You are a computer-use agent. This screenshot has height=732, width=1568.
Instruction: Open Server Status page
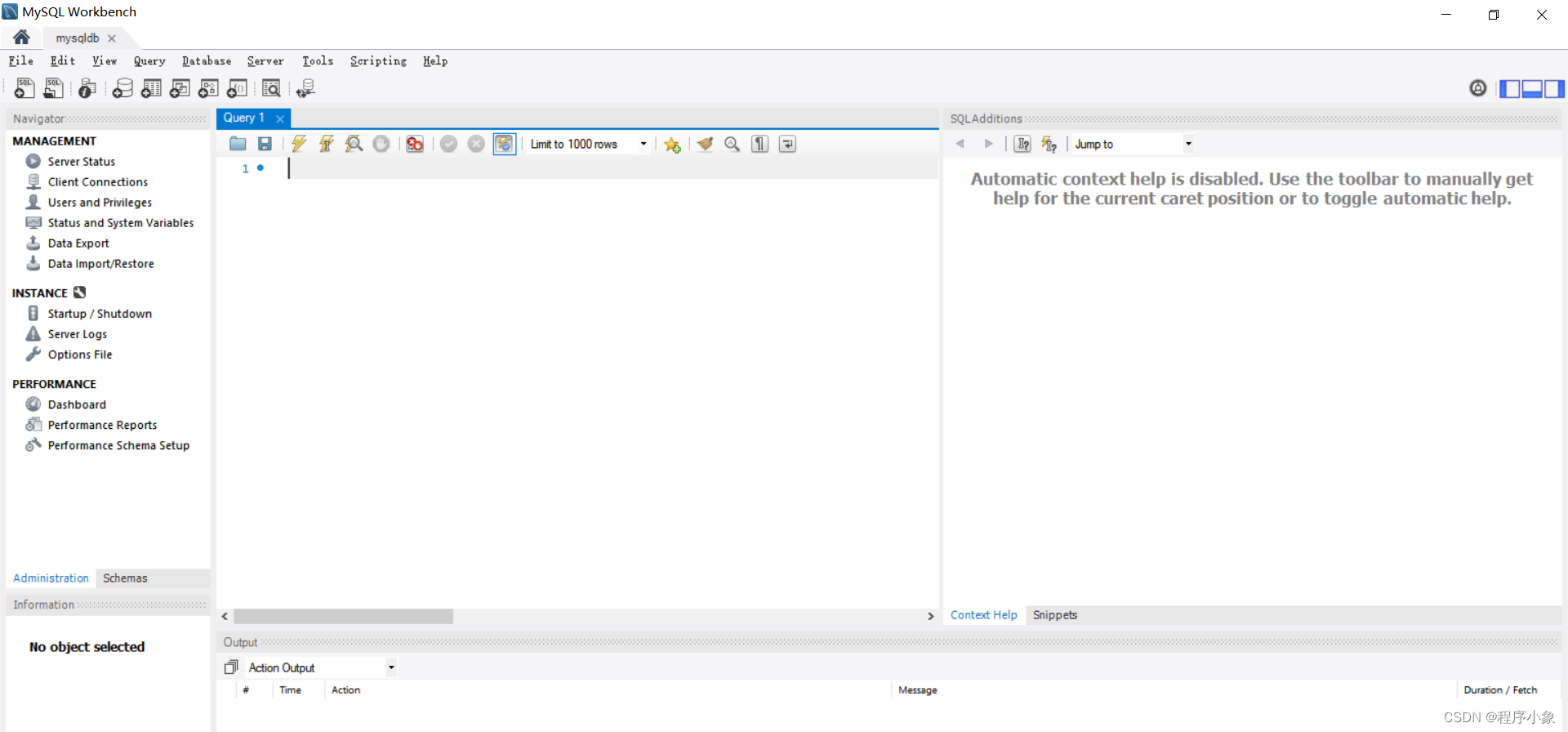coord(82,162)
